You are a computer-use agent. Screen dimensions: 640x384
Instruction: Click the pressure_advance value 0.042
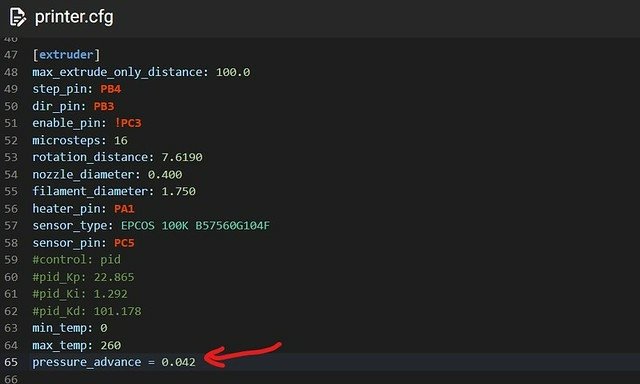pyautogui.click(x=178, y=362)
